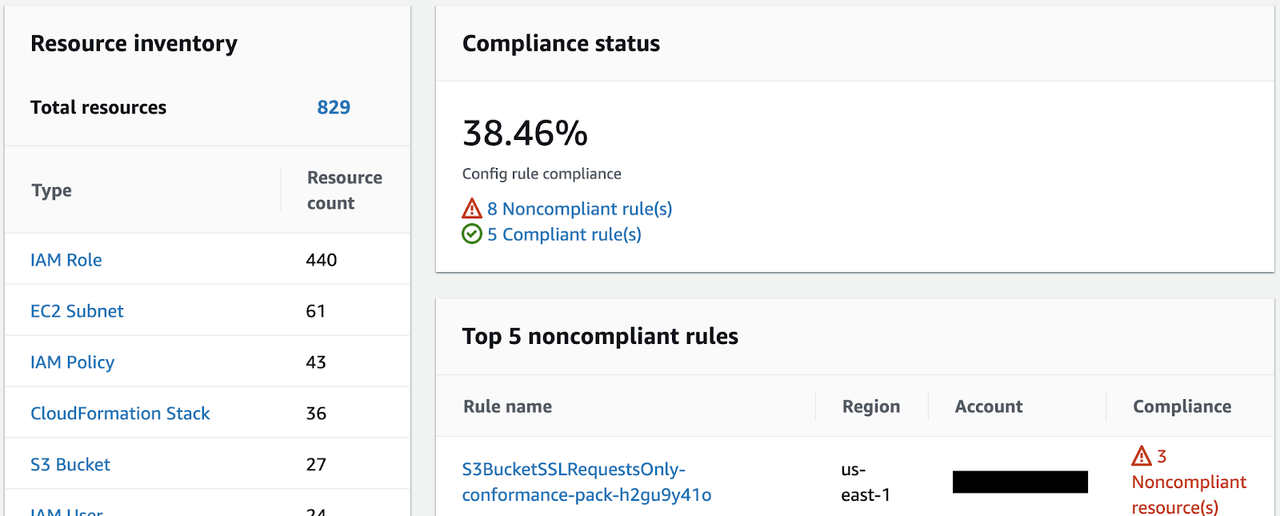
Task: Click the warning triangle beside 3 Noncompliant resources
Action: [x=1141, y=457]
